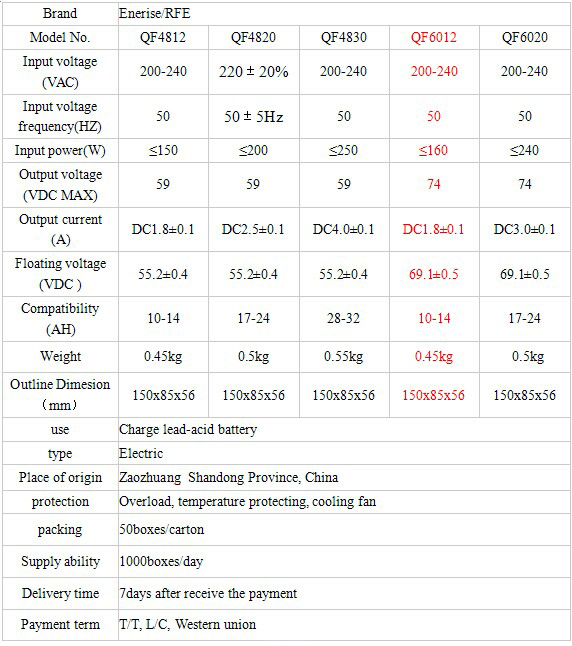
Task: Select the DC4.0±0.1 output current cell
Action: pyautogui.click(x=343, y=229)
